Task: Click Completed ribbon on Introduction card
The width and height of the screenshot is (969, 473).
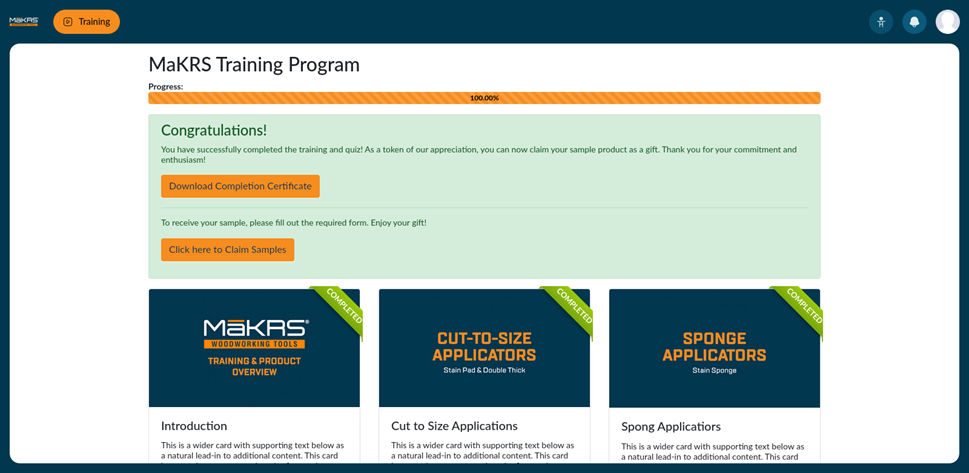Action: pyautogui.click(x=342, y=307)
